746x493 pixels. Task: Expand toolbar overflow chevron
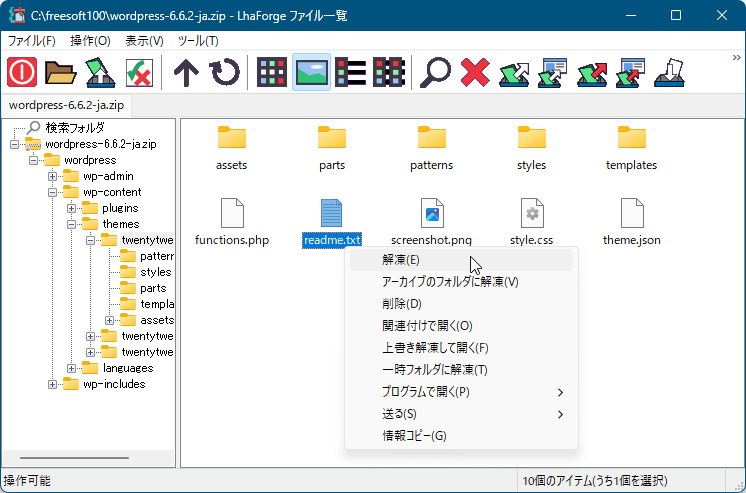[736, 58]
